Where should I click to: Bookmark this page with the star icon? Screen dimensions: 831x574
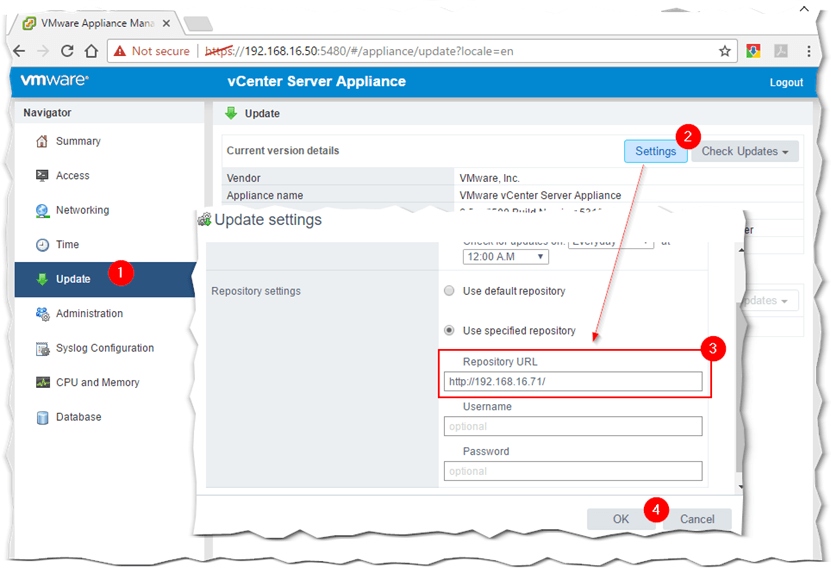(724, 51)
